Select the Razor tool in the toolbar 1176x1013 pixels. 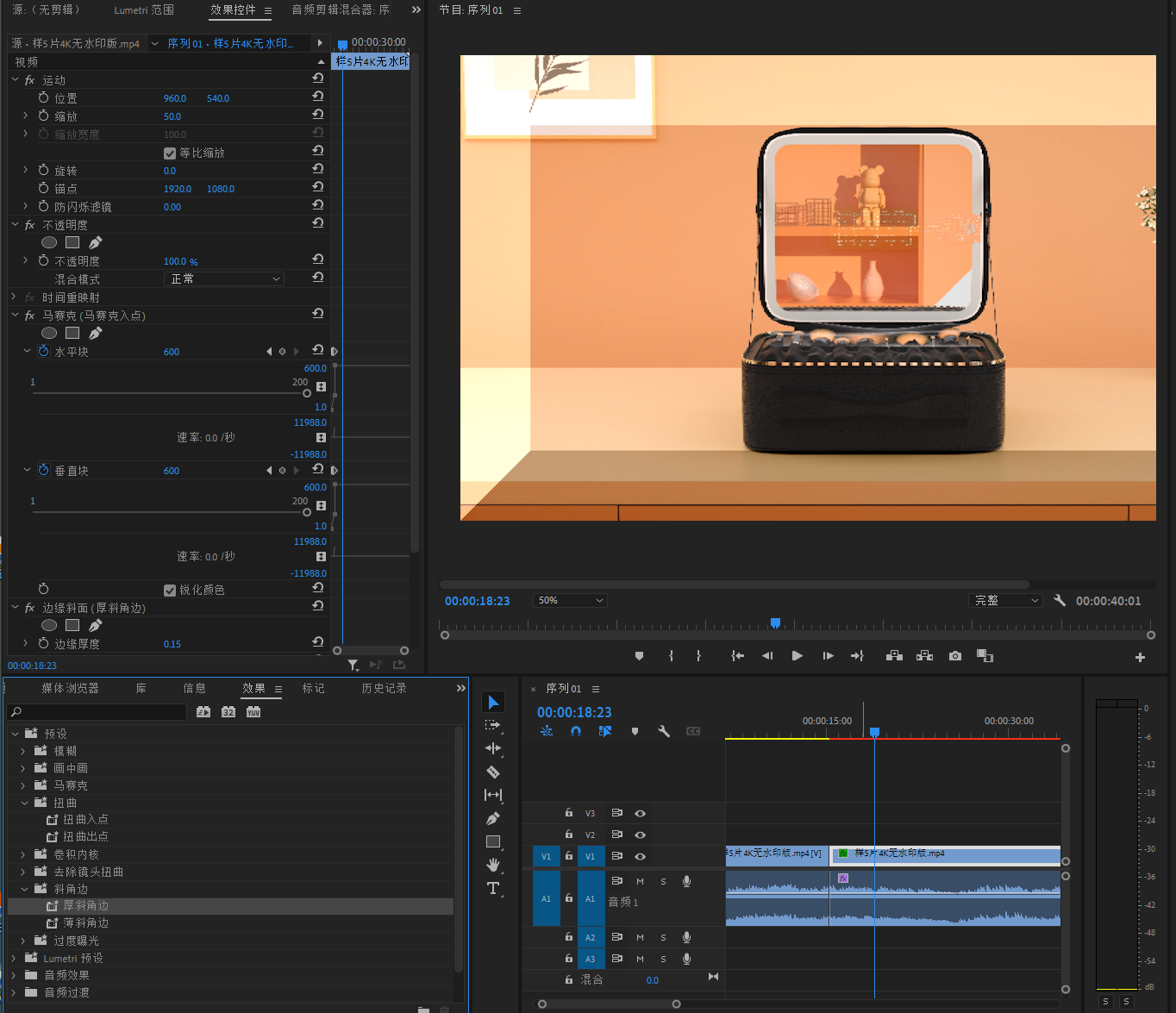[493, 772]
